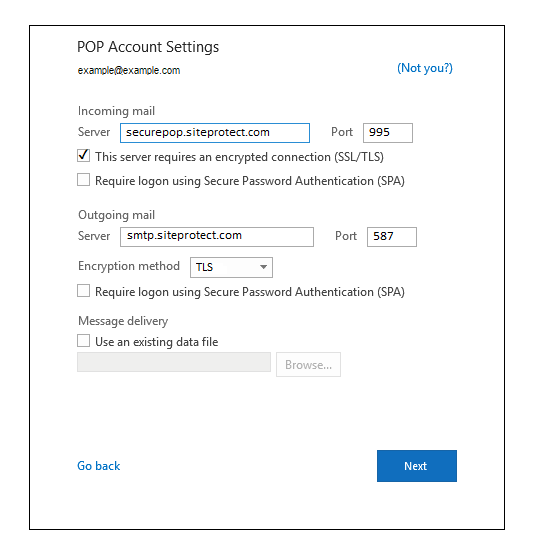Check Use an existing data file

[84, 341]
